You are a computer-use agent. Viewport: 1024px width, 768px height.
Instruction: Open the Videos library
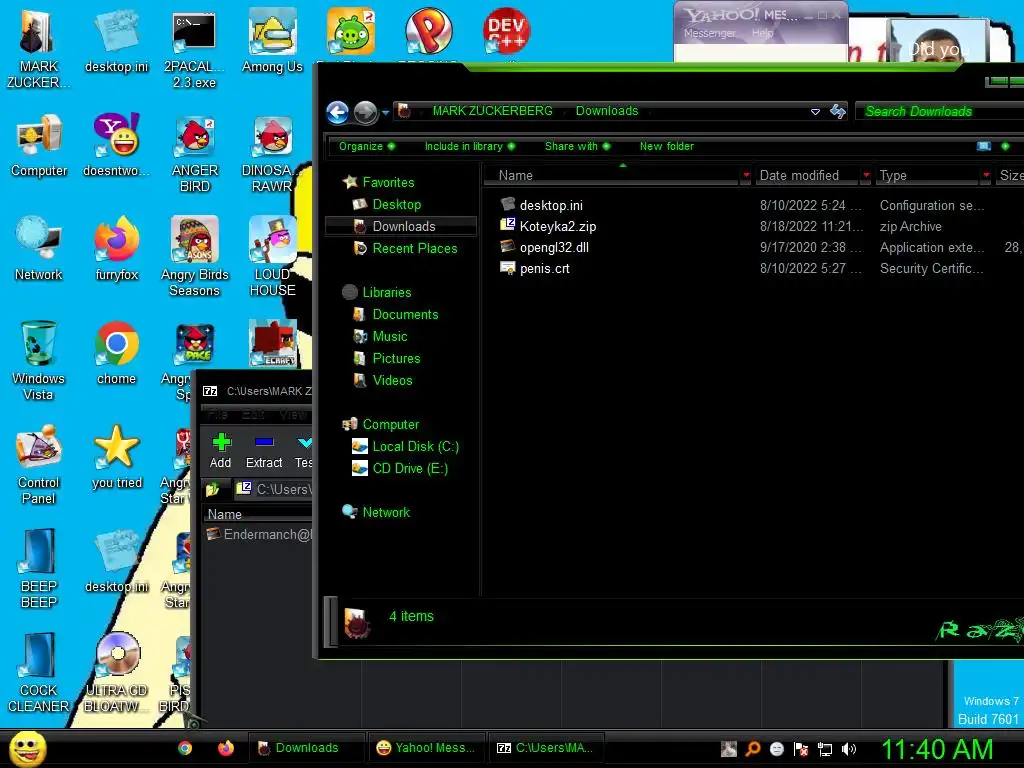pyautogui.click(x=392, y=380)
